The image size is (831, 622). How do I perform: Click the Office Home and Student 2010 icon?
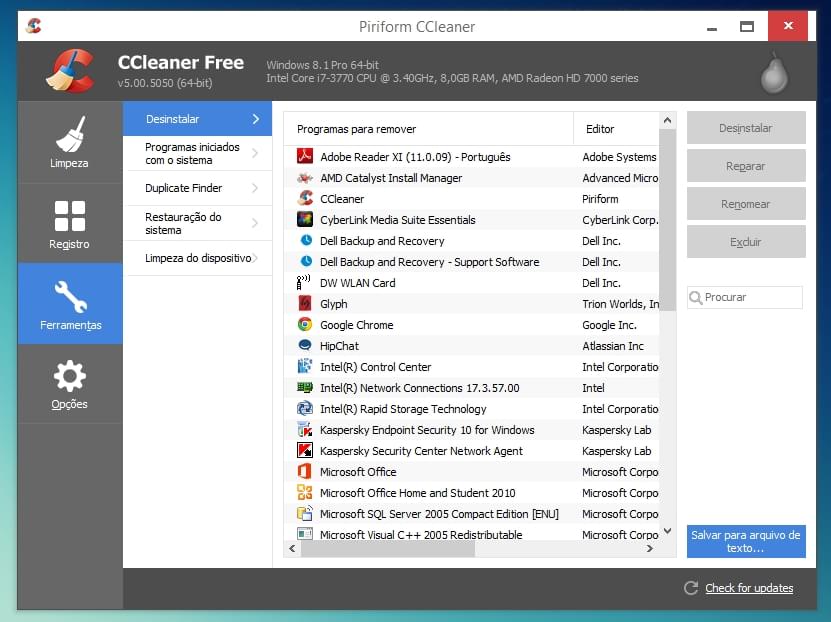coord(305,492)
